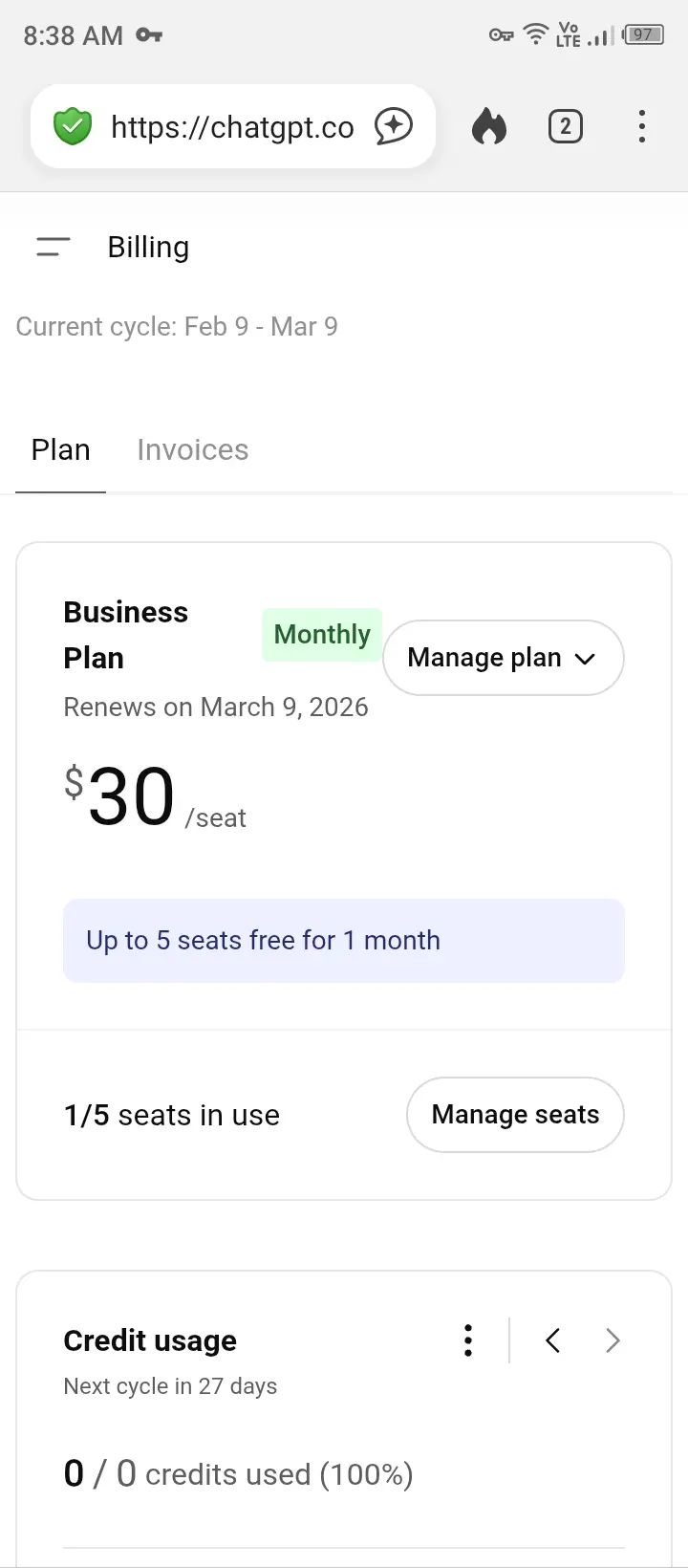
Task: Tap the Monthly billing badge
Action: 322,635
